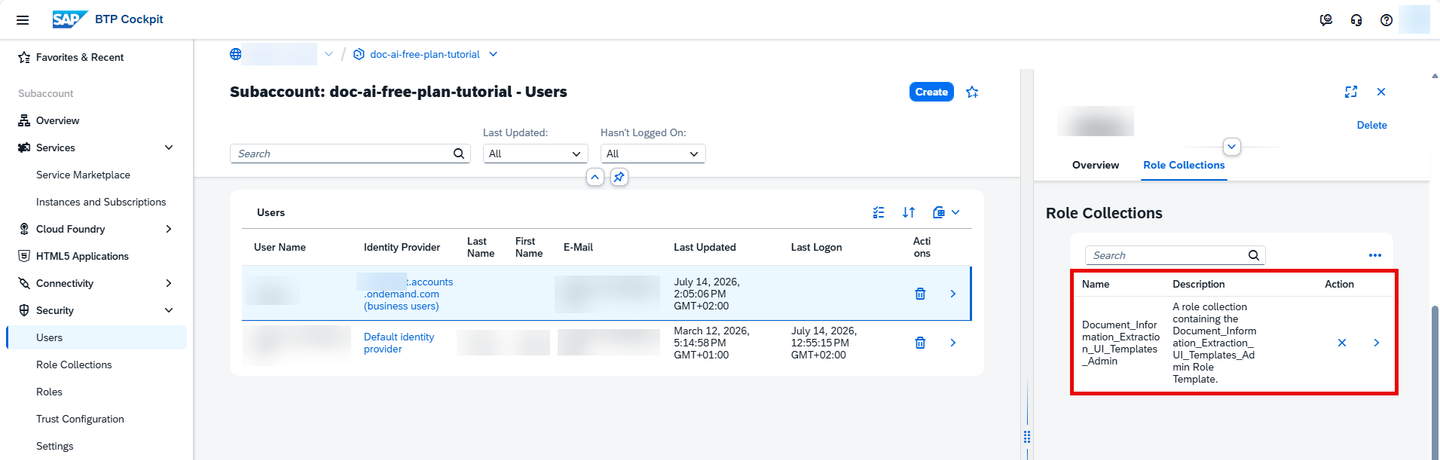Image resolution: width=1440 pixels, height=460 pixels.
Task: Click the SAP logo
Action: coord(70,20)
